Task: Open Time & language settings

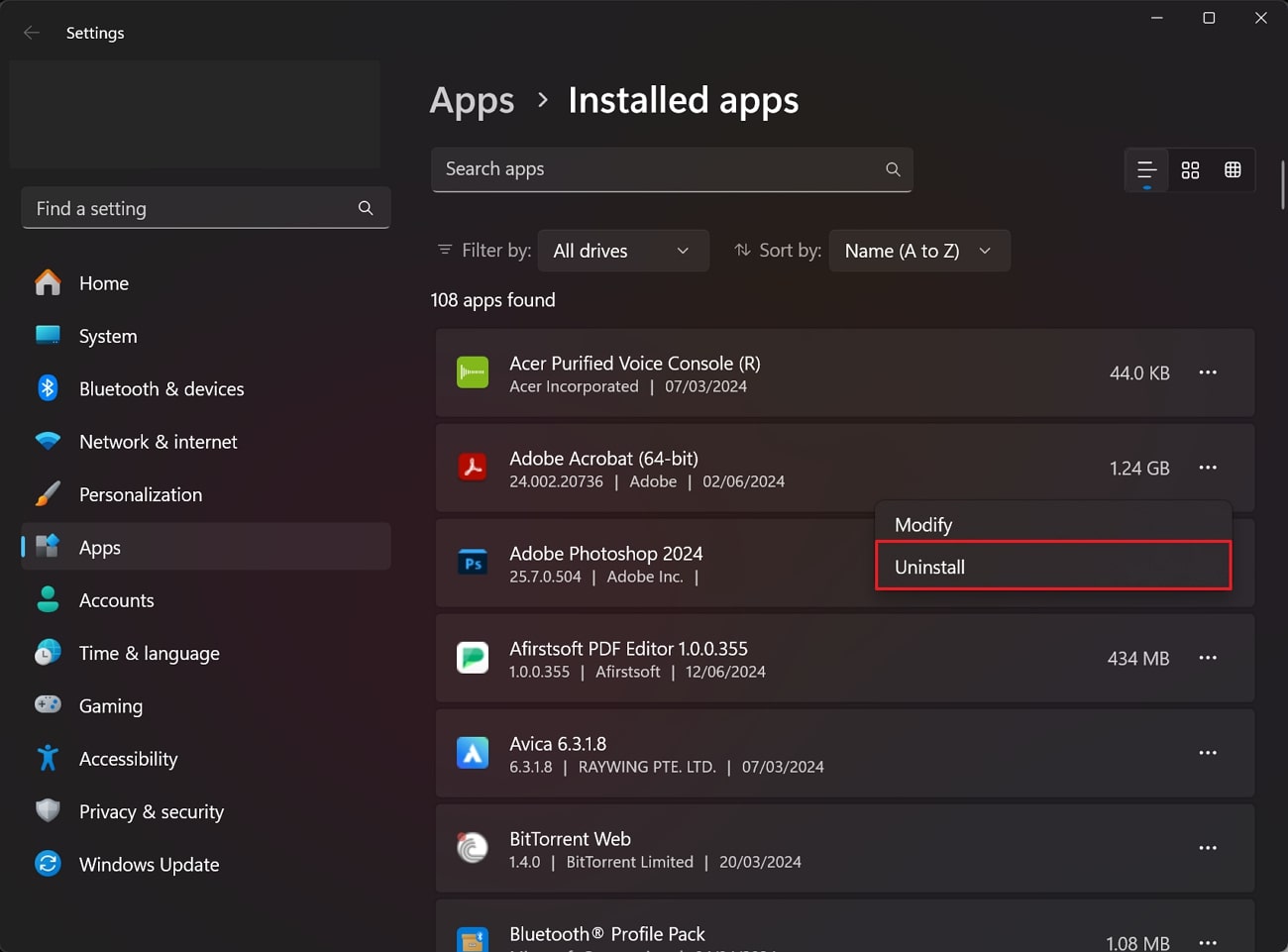Action: (x=205, y=653)
